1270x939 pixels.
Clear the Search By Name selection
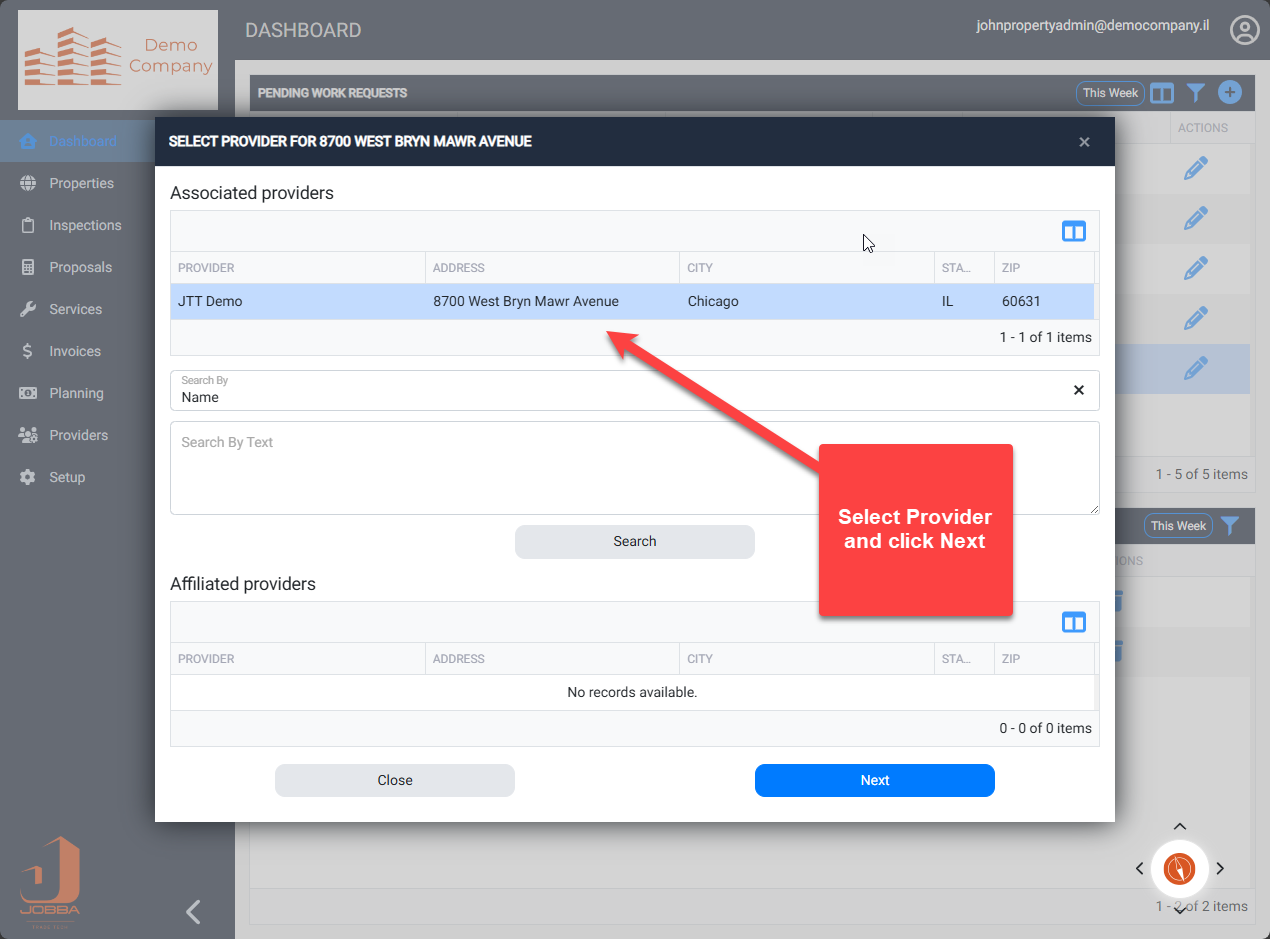1078,390
